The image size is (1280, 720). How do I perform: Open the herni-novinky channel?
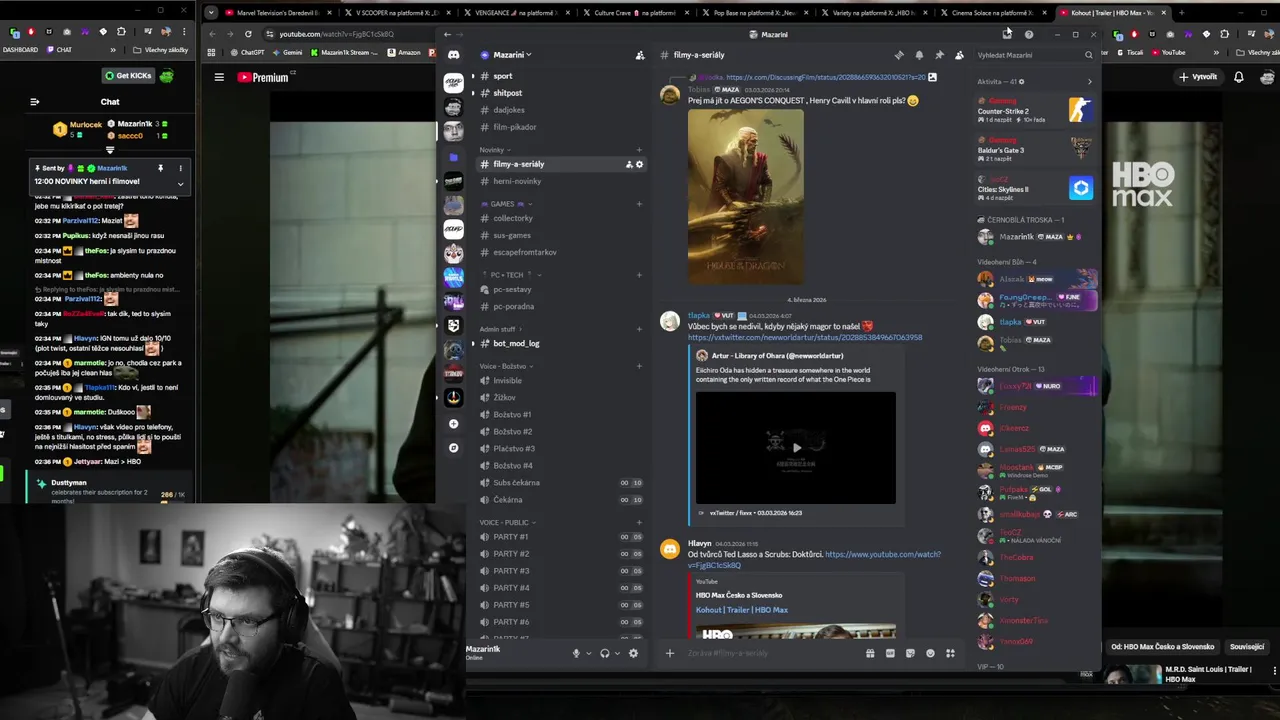[561, 181]
